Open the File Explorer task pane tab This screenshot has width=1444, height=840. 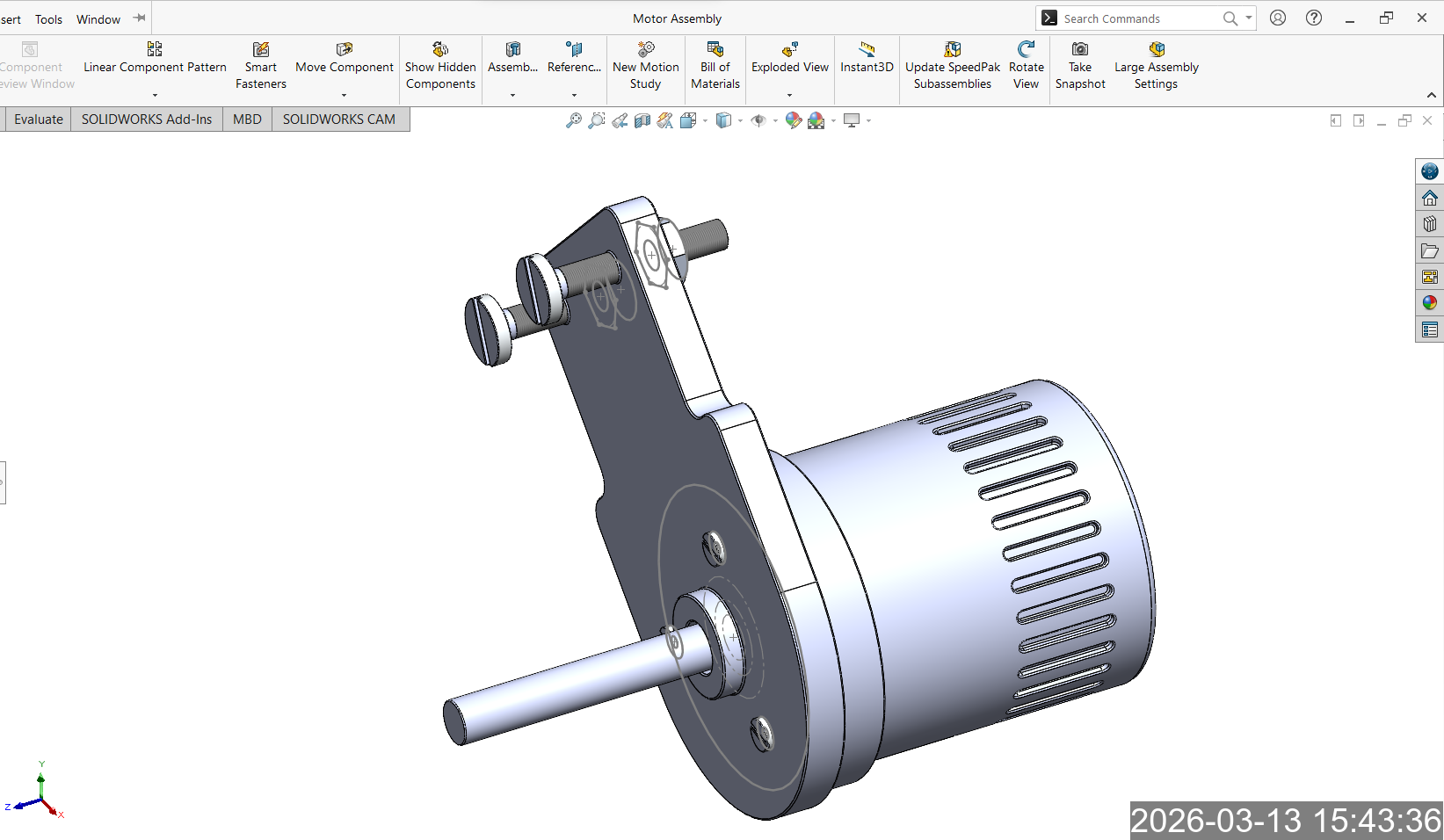coord(1430,250)
